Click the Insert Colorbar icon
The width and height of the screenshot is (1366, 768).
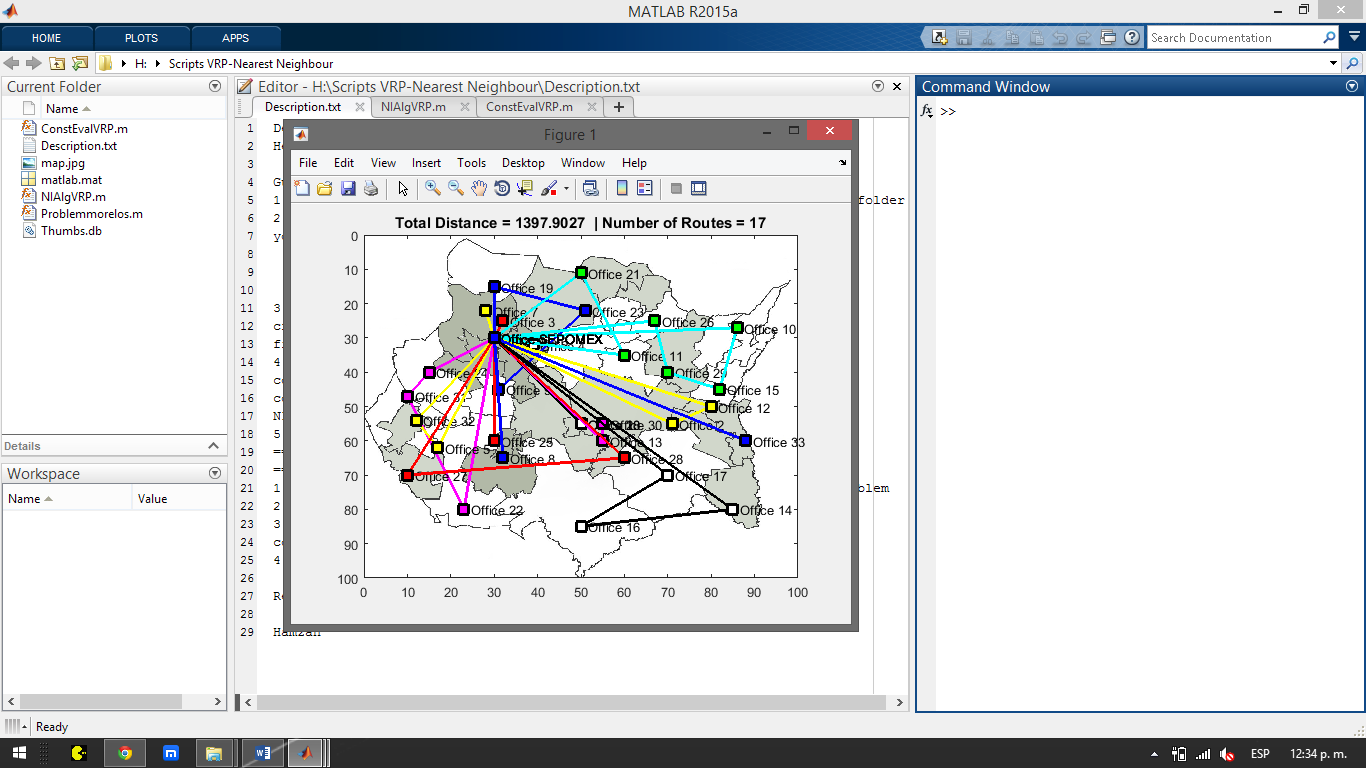pyautogui.click(x=622, y=188)
